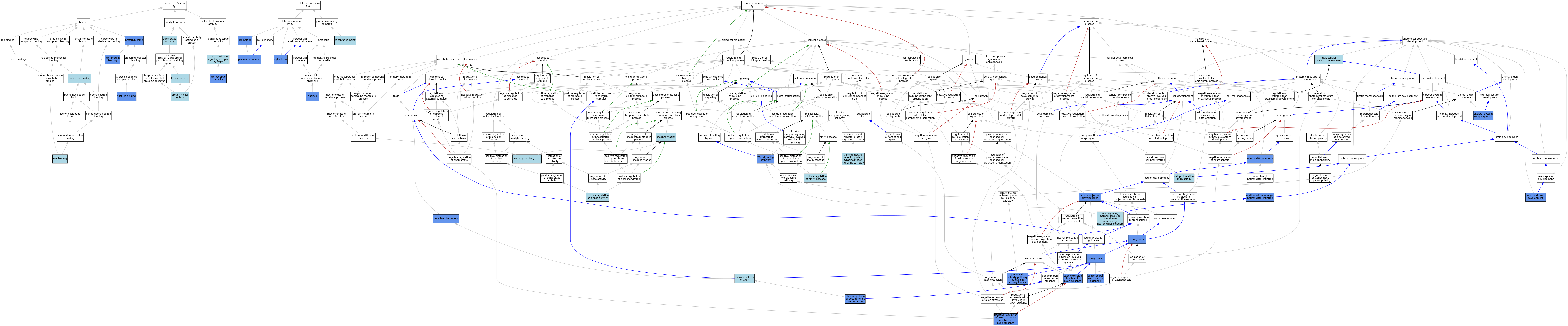This screenshot has height=326, width=1568.
Task: Click the frizzled binding node
Action: point(127,96)
